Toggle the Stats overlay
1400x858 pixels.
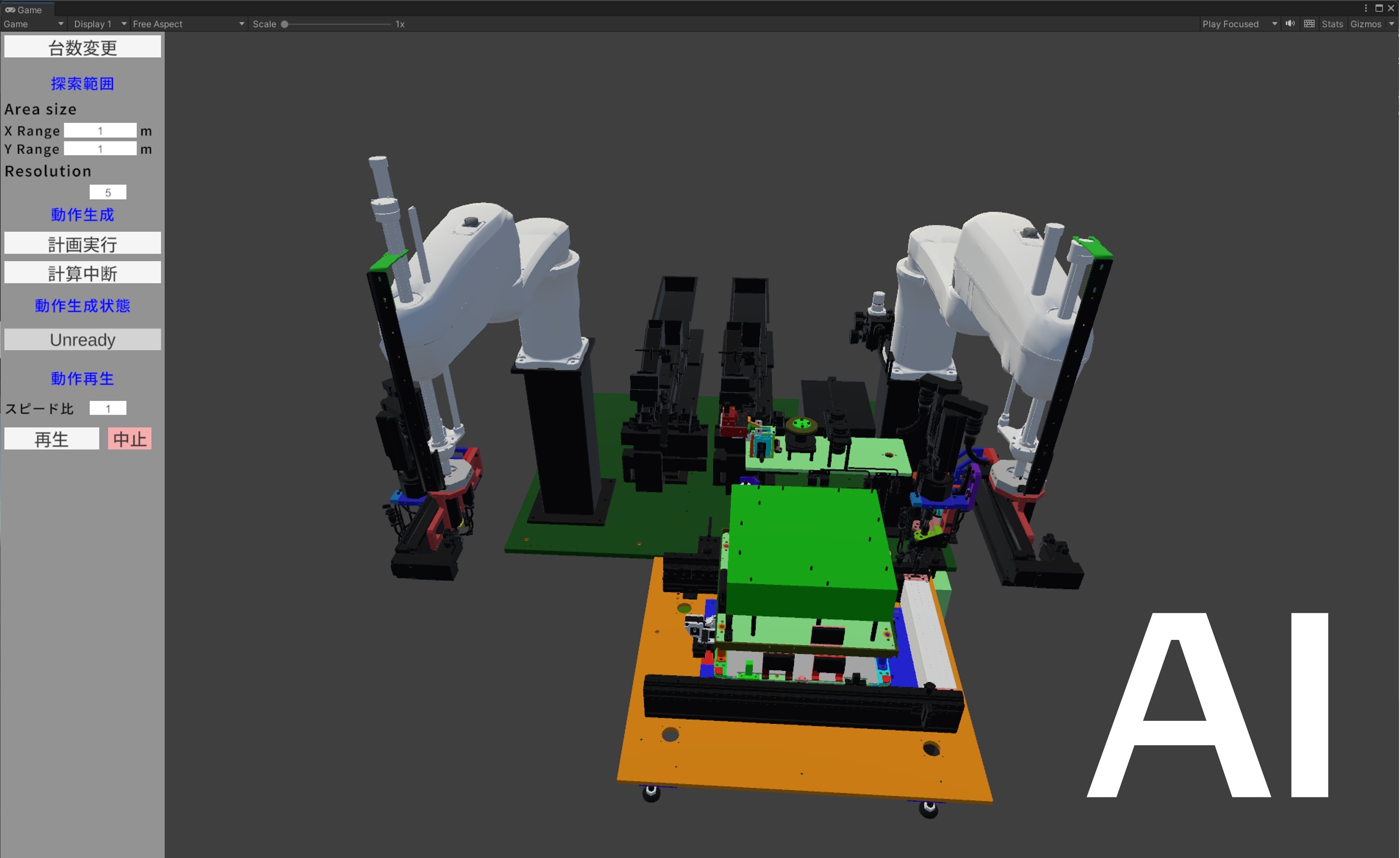(1332, 24)
